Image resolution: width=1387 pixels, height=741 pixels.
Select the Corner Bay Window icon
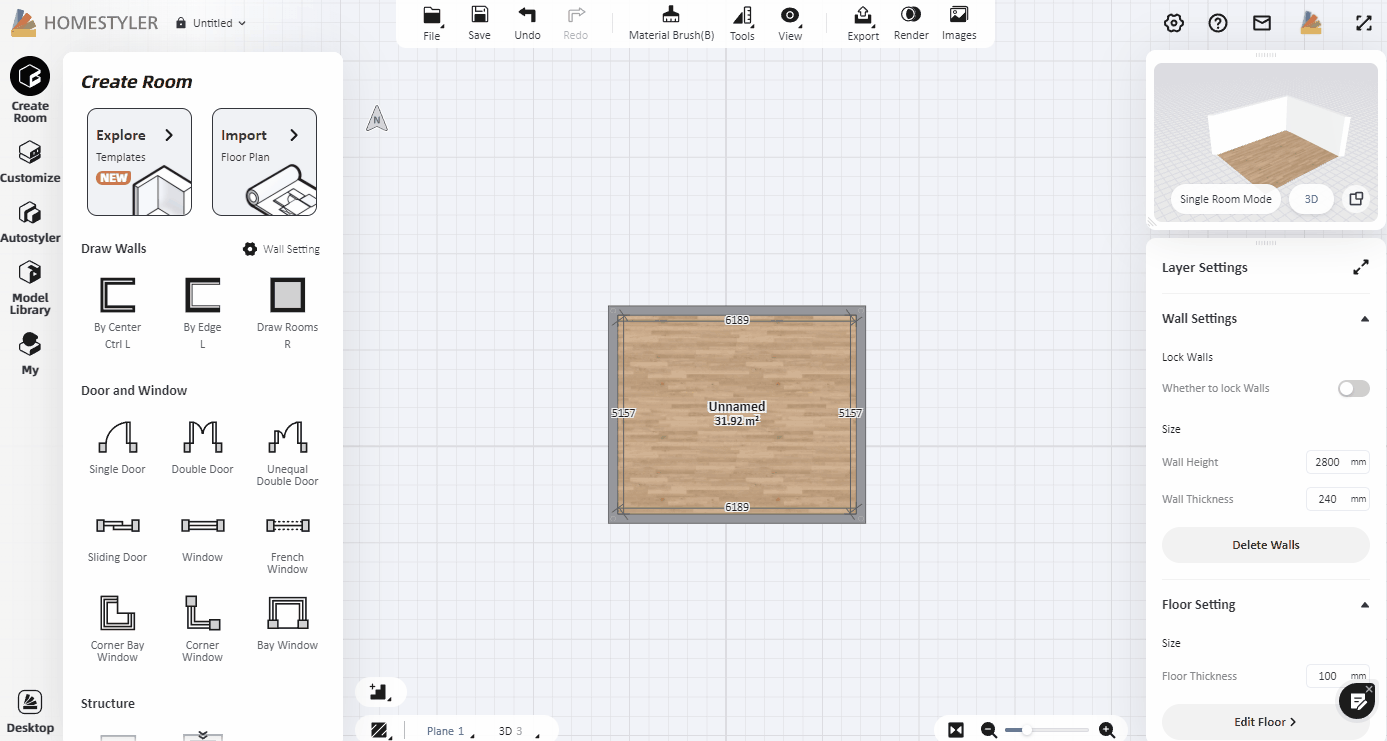(x=117, y=612)
